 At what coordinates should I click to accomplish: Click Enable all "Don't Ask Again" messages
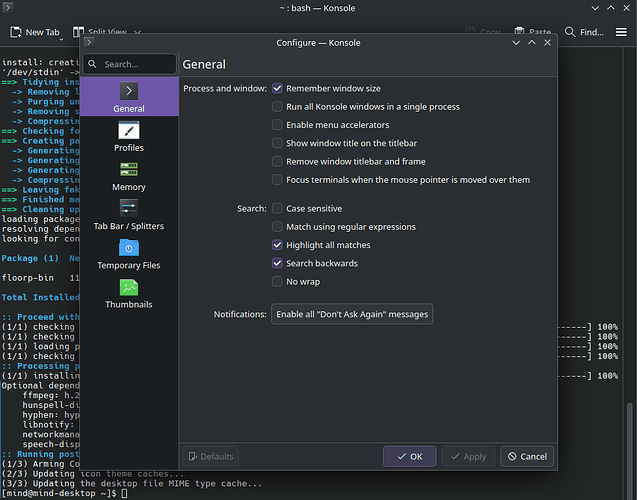(352, 314)
